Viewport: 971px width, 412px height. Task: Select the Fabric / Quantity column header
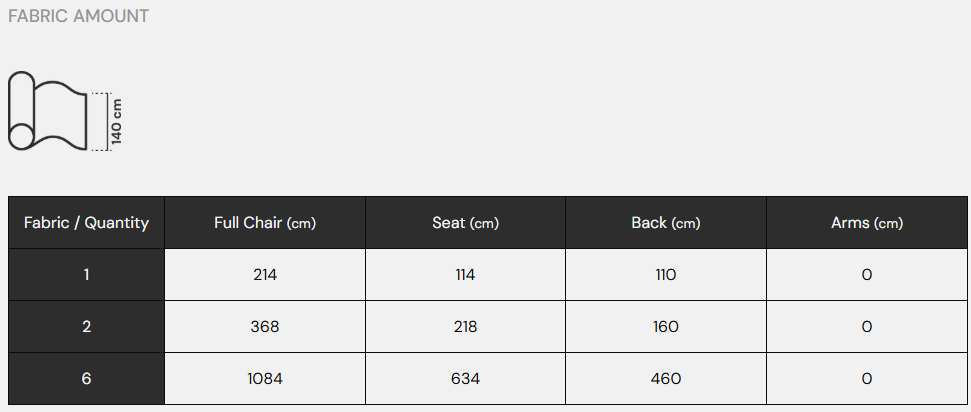(86, 223)
